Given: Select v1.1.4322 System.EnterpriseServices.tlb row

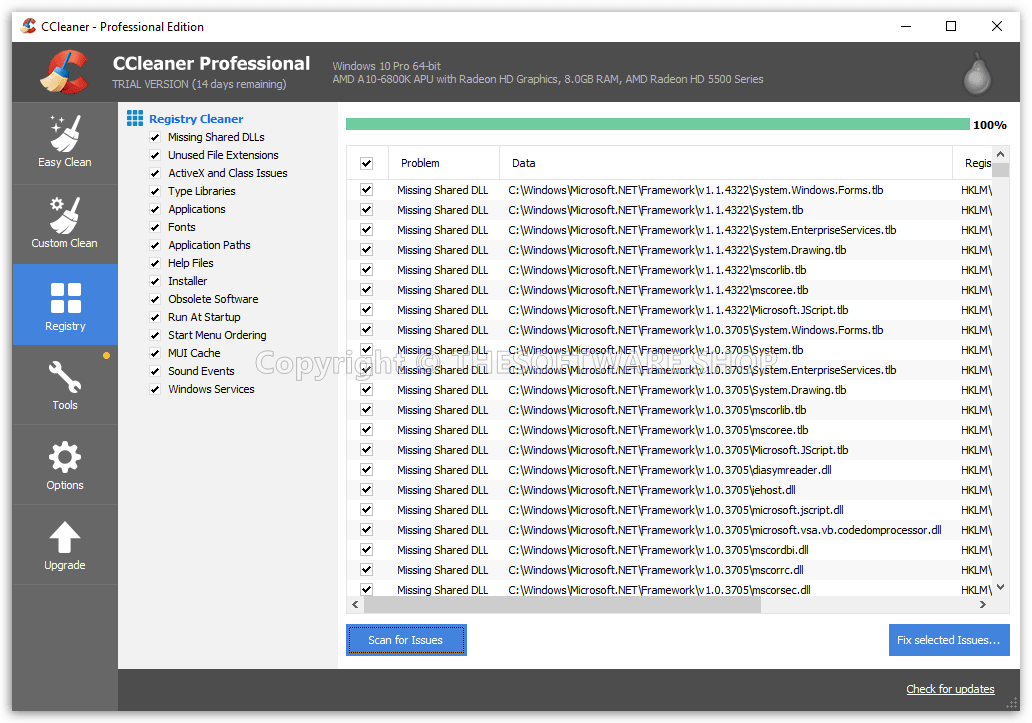Looking at the screenshot, I should point(670,230).
